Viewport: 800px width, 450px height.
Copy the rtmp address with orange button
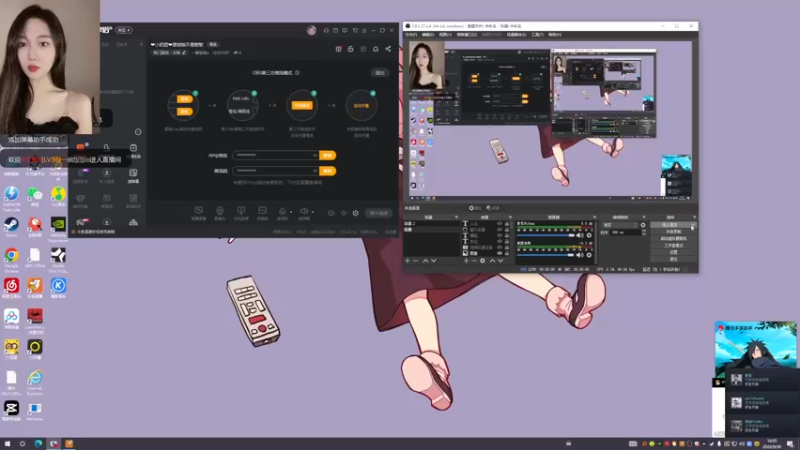point(328,155)
